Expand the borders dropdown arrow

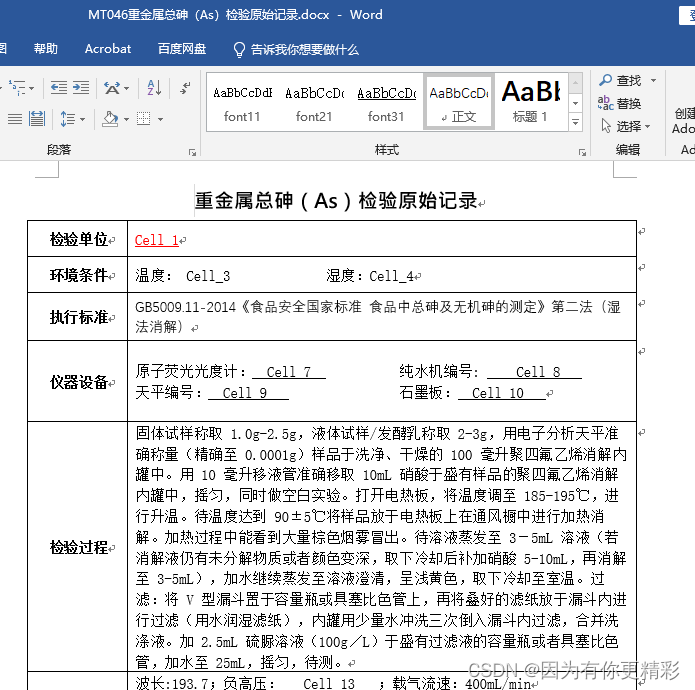point(160,119)
